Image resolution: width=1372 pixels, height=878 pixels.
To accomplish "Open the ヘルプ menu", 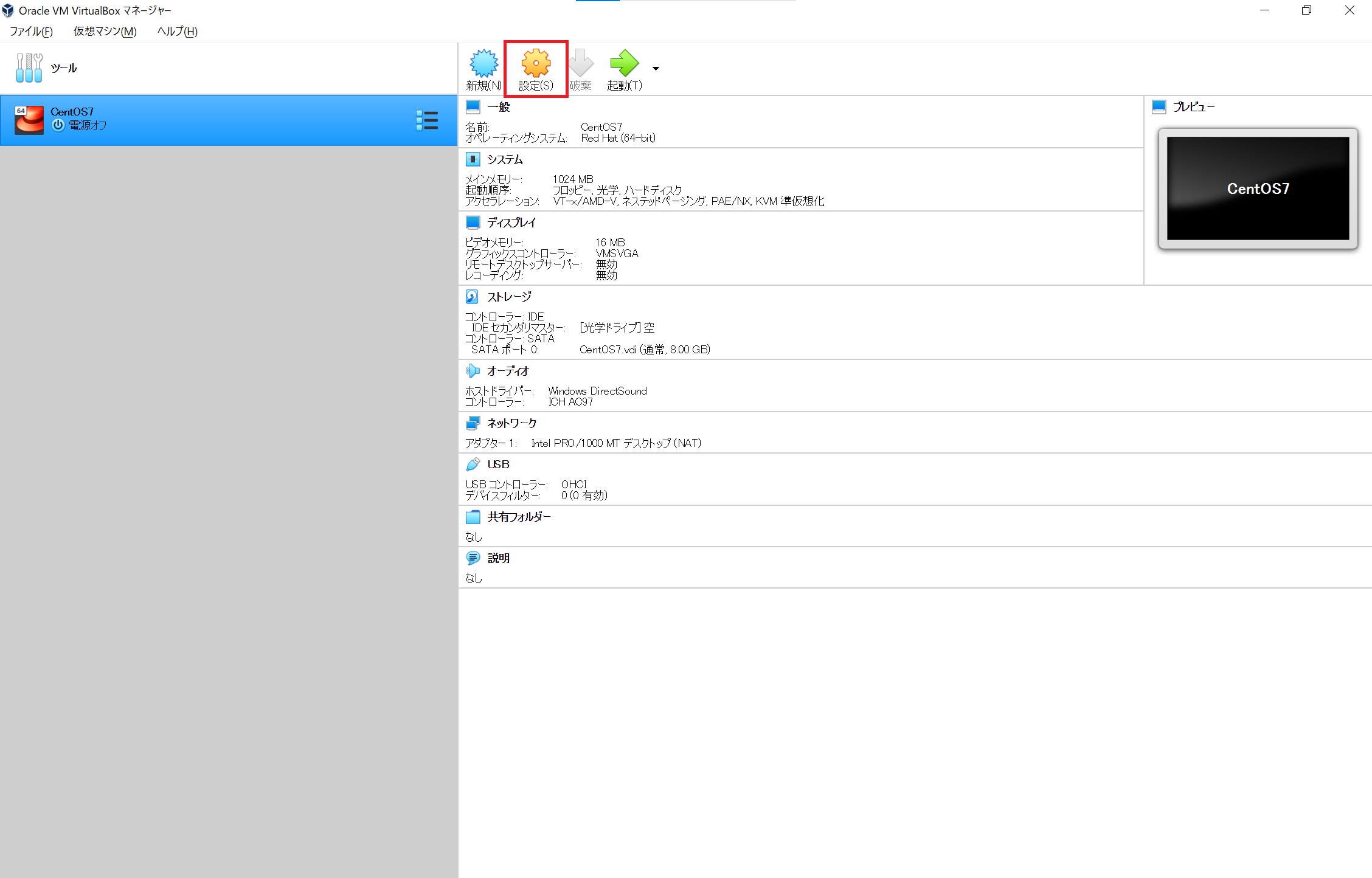I will tap(175, 31).
